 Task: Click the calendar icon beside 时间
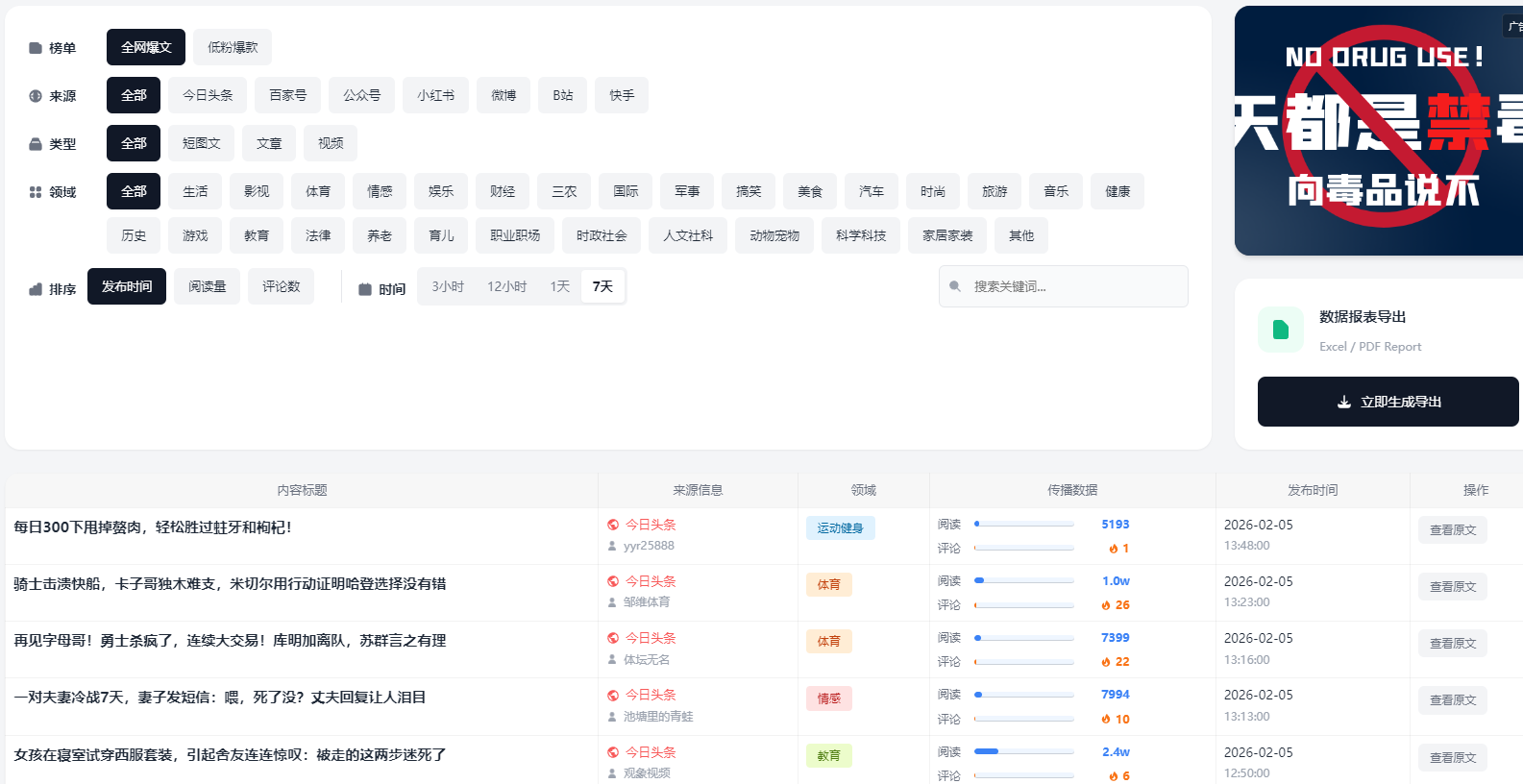(x=365, y=289)
